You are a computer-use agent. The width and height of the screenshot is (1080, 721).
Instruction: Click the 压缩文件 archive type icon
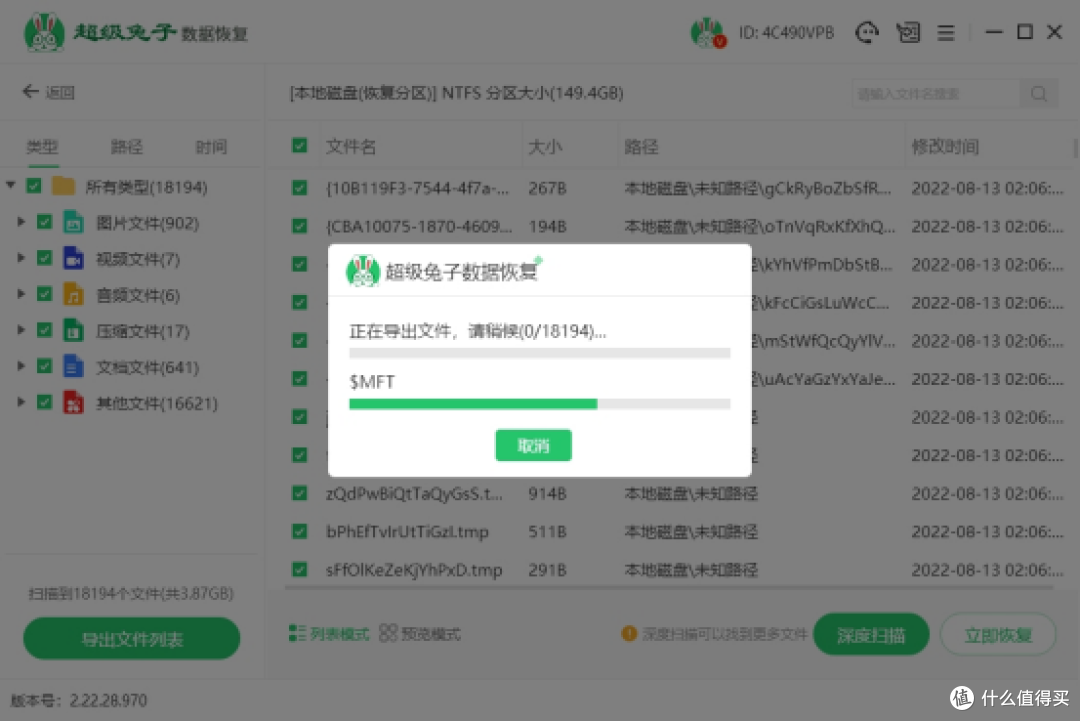73,331
